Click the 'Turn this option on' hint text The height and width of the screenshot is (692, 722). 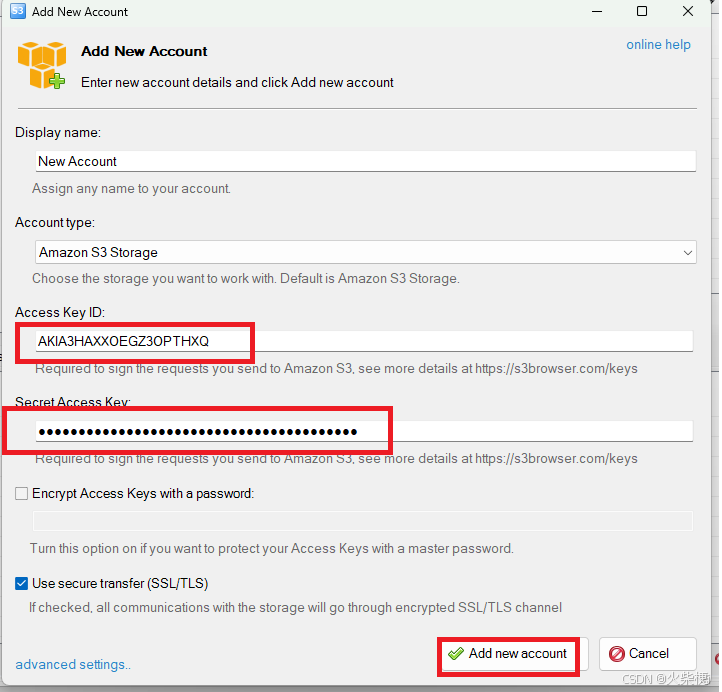click(x=271, y=548)
